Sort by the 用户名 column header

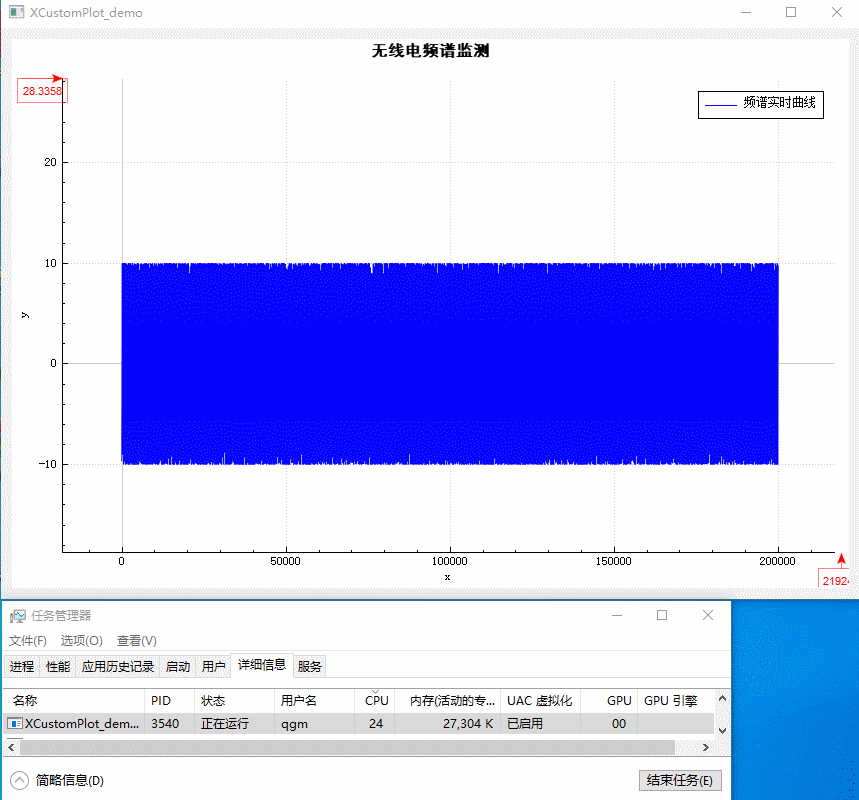tap(314, 700)
